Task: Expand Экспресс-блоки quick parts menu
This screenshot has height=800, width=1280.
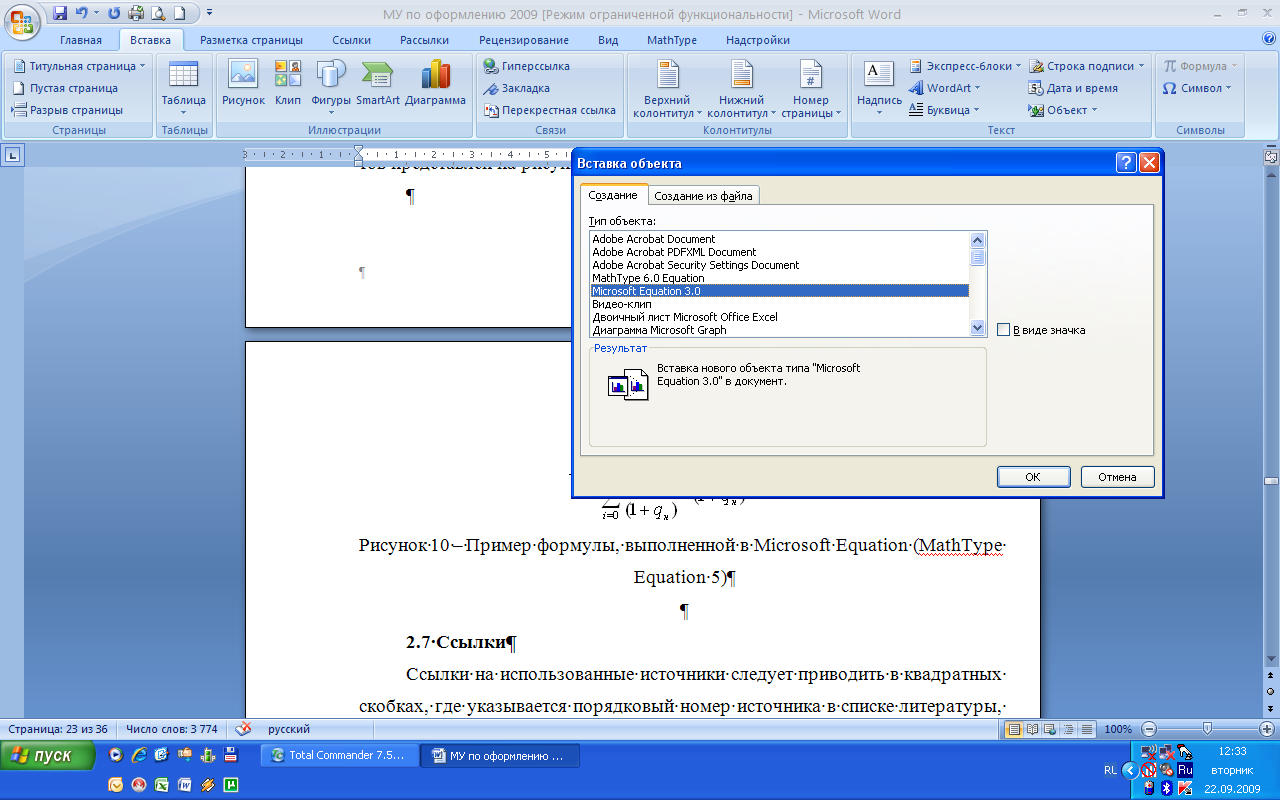Action: pyautogui.click(x=966, y=66)
